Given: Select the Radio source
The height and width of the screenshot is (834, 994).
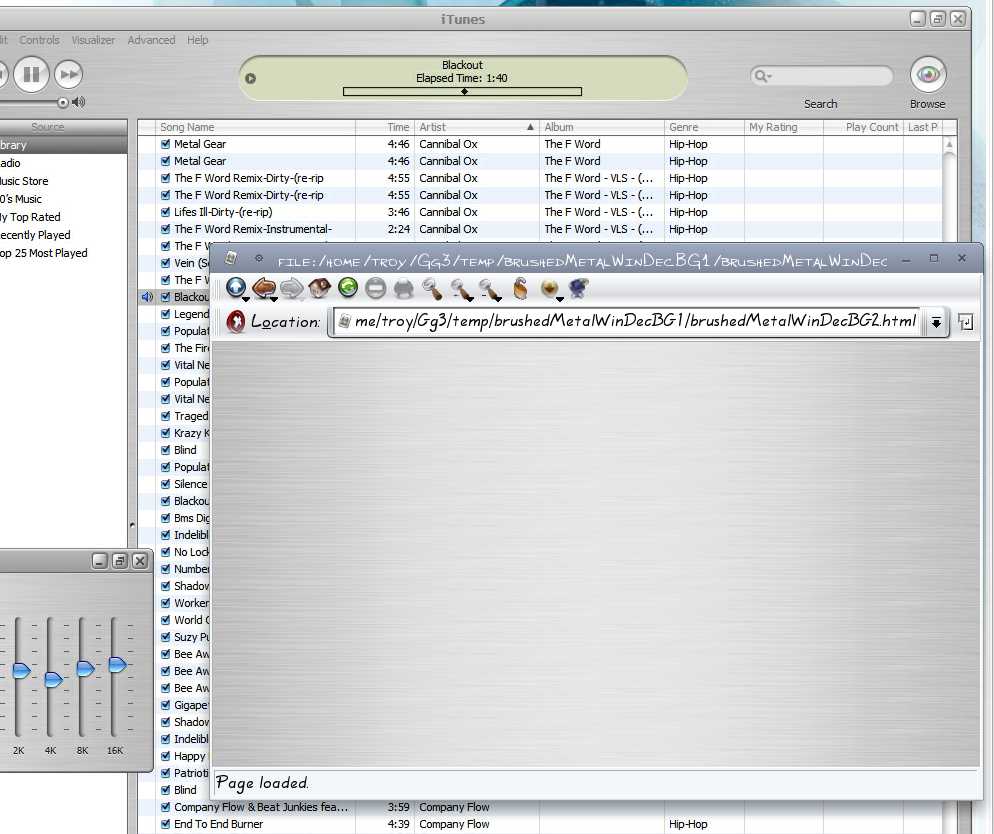Looking at the screenshot, I should pos(63,163).
